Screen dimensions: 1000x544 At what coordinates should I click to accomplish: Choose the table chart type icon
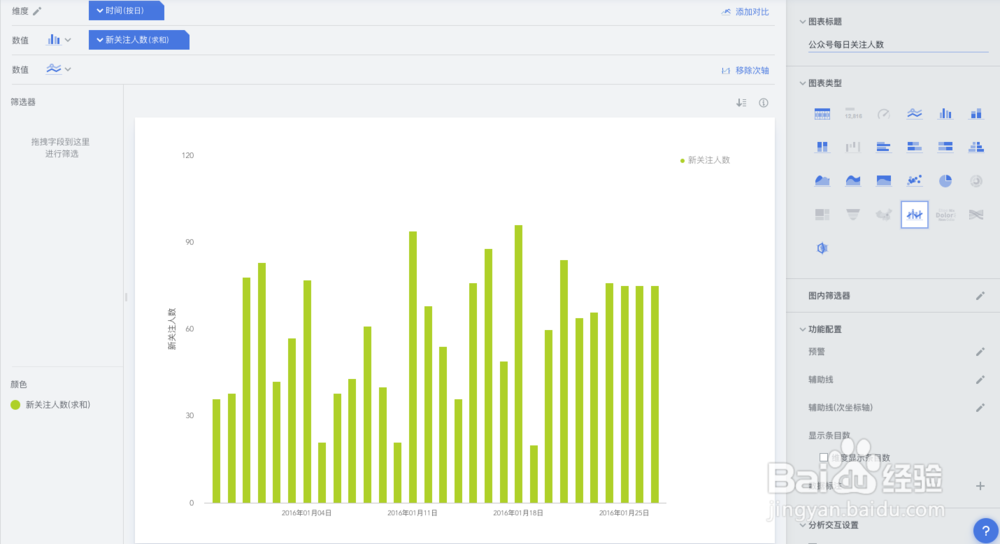(x=822, y=114)
